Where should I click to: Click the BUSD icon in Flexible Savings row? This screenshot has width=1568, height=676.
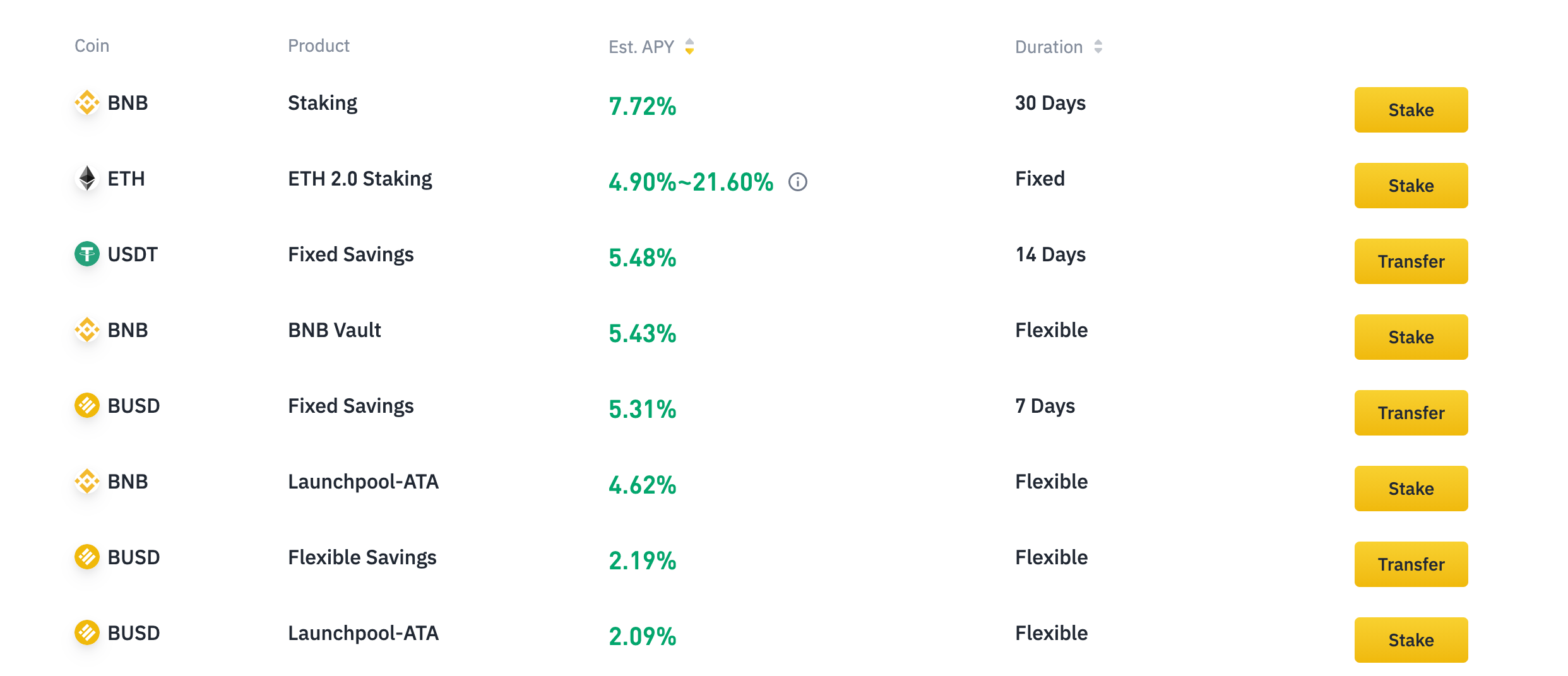87,557
